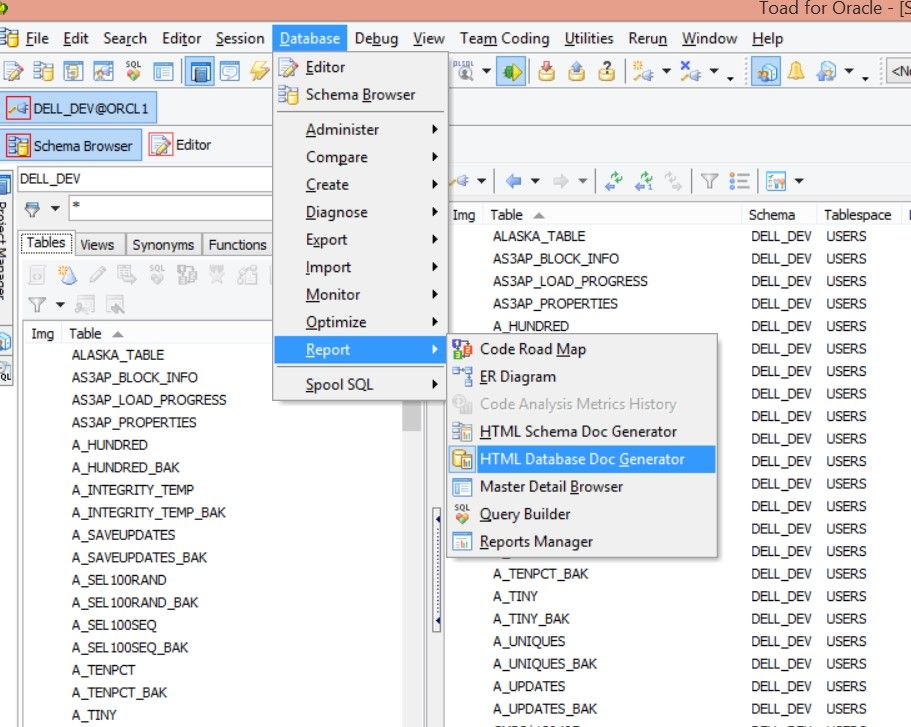Viewport: 911px width, 727px height.
Task: Click the ER Diagram menu icon
Action: point(462,377)
